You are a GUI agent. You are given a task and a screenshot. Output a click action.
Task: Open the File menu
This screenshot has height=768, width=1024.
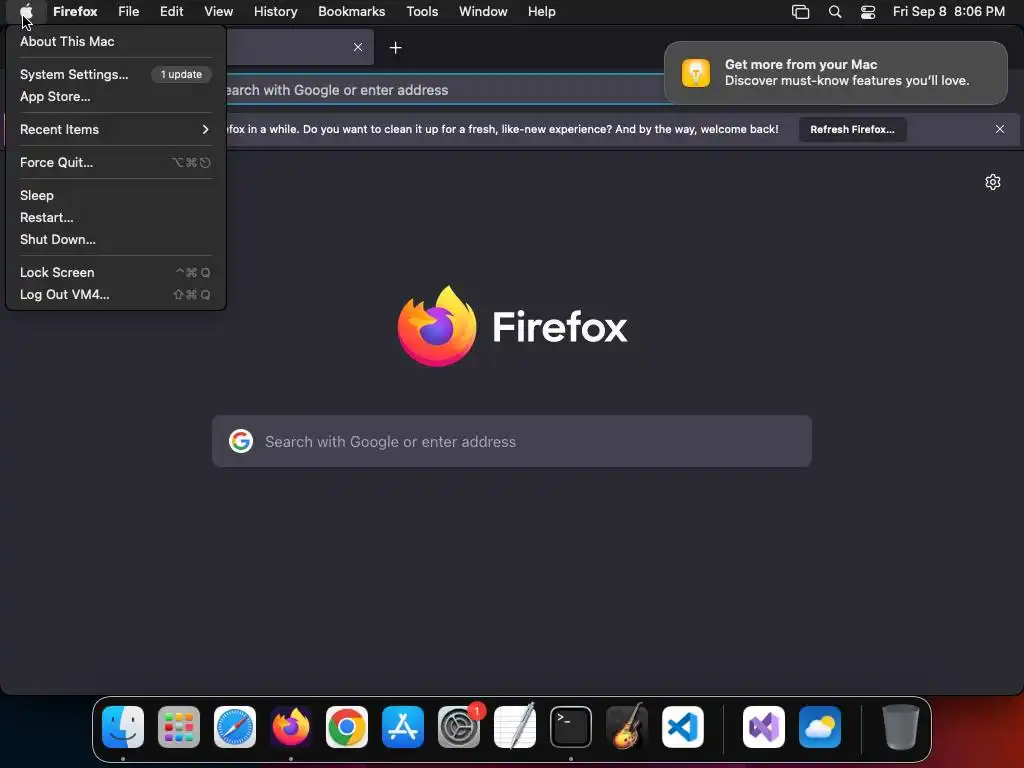[129, 12]
